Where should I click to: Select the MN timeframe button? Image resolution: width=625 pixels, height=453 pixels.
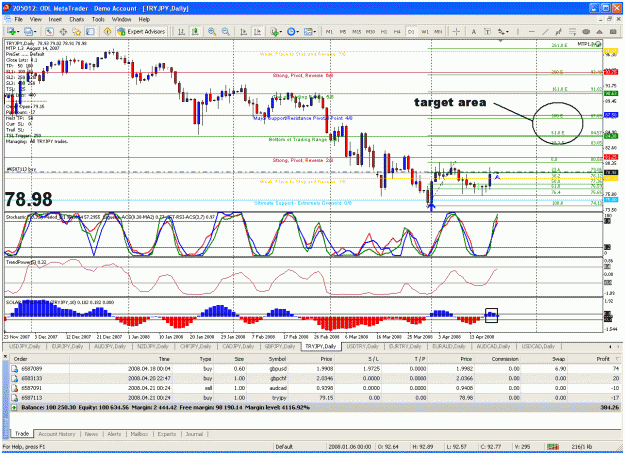(x=438, y=32)
